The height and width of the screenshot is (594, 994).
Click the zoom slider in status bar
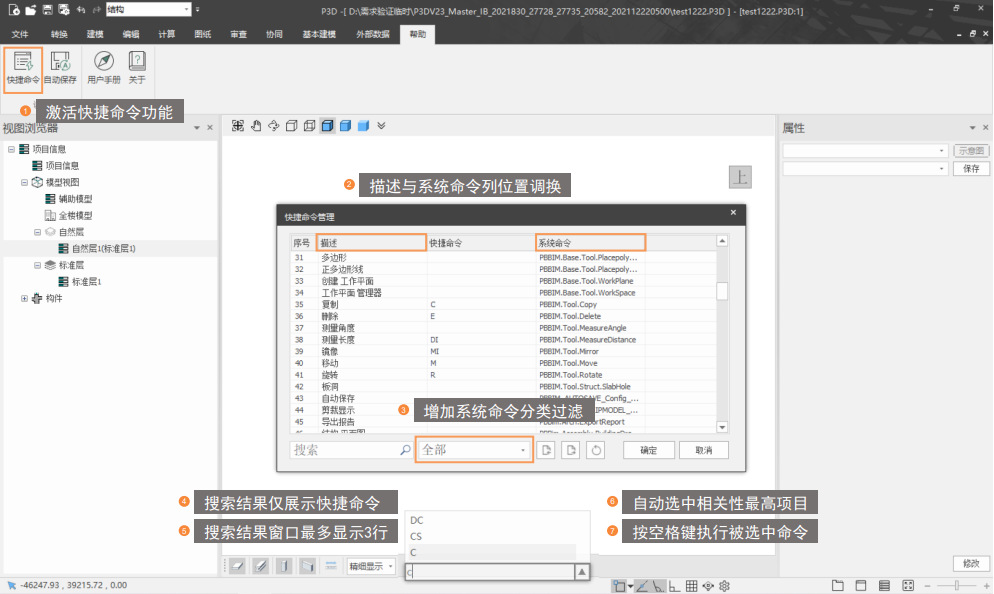(x=957, y=585)
